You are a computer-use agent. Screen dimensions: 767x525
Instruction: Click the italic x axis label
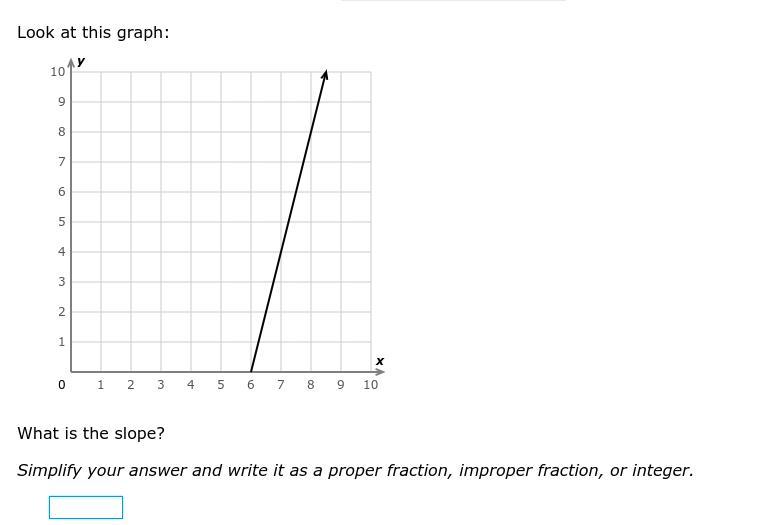[x=380, y=361]
